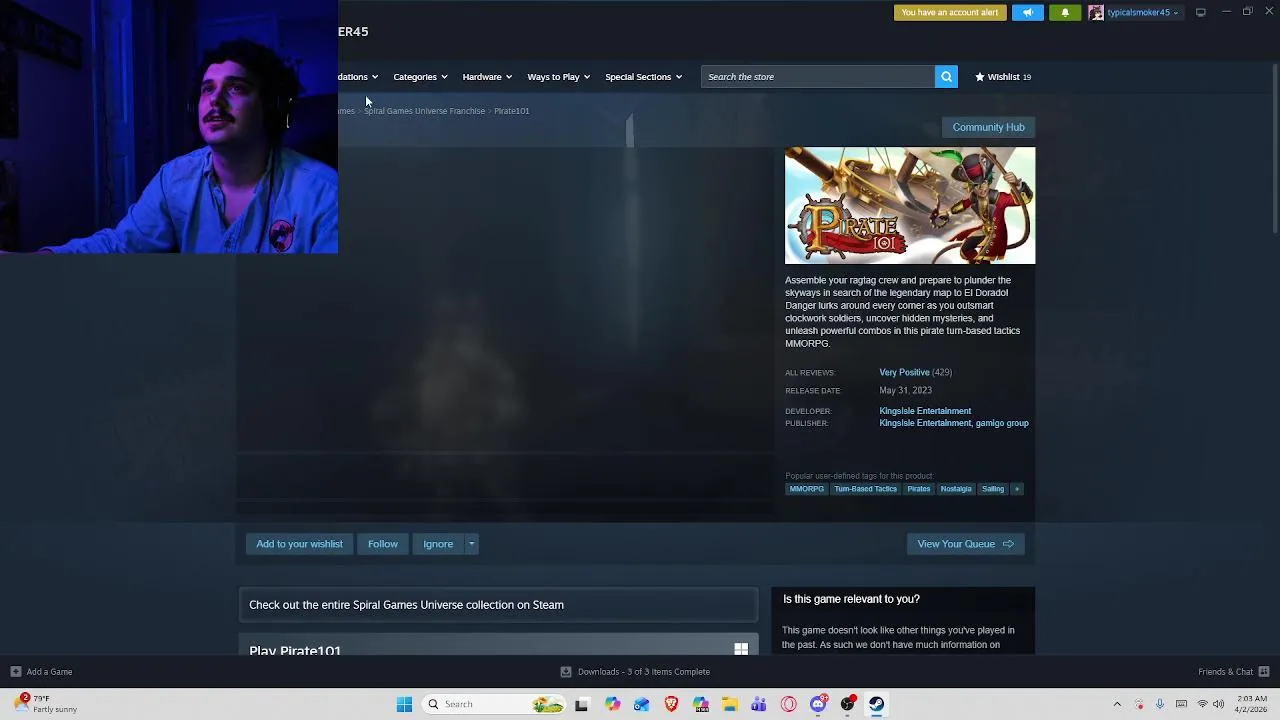Click the Add a Game label
Screen dimensions: 1280x720
click(49, 672)
